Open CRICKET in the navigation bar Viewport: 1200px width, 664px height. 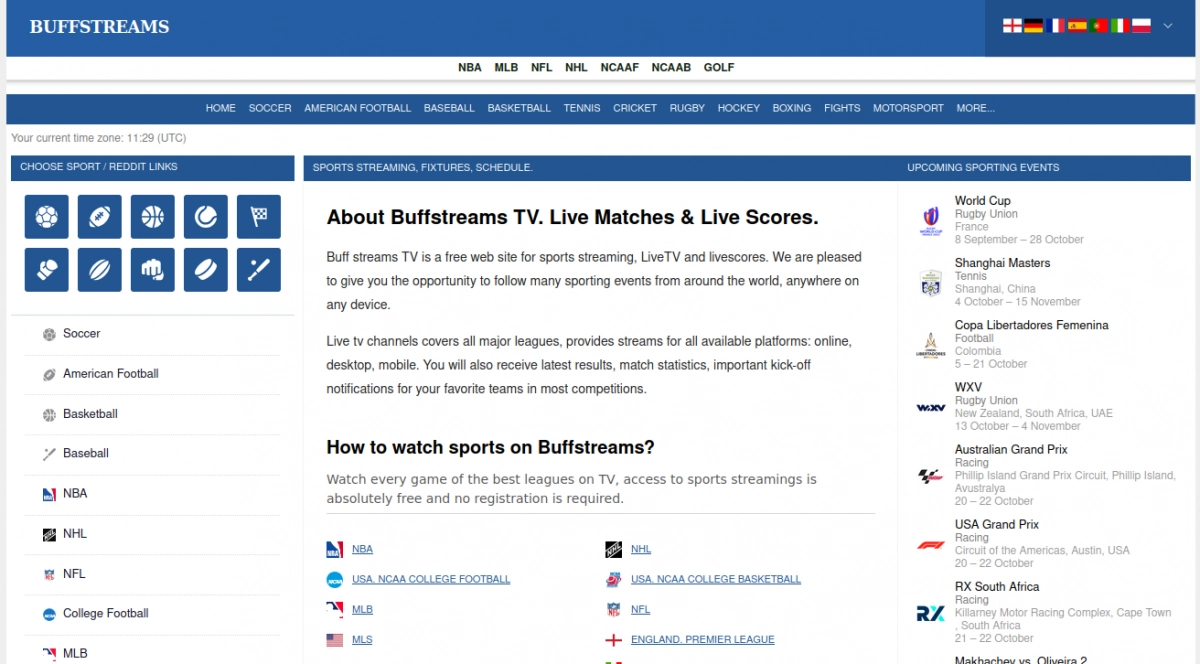tap(635, 108)
